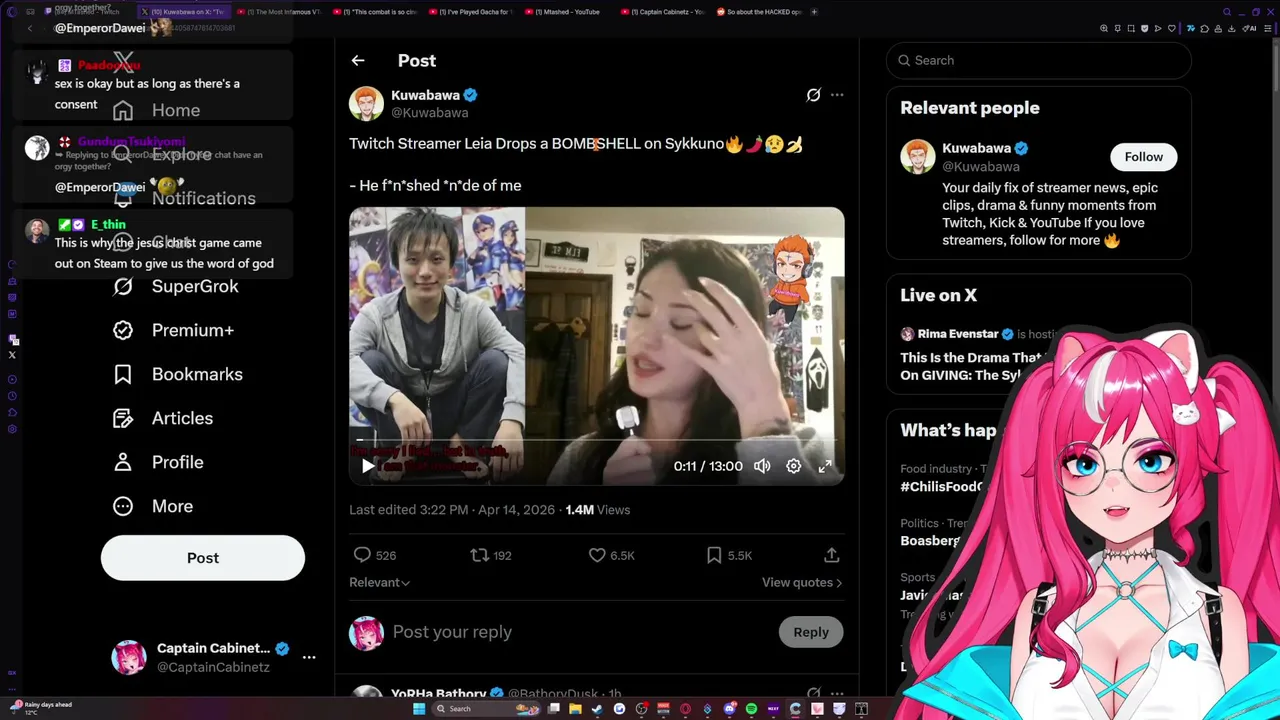Toggle video fullscreen
The height and width of the screenshot is (720, 1280).
click(825, 466)
